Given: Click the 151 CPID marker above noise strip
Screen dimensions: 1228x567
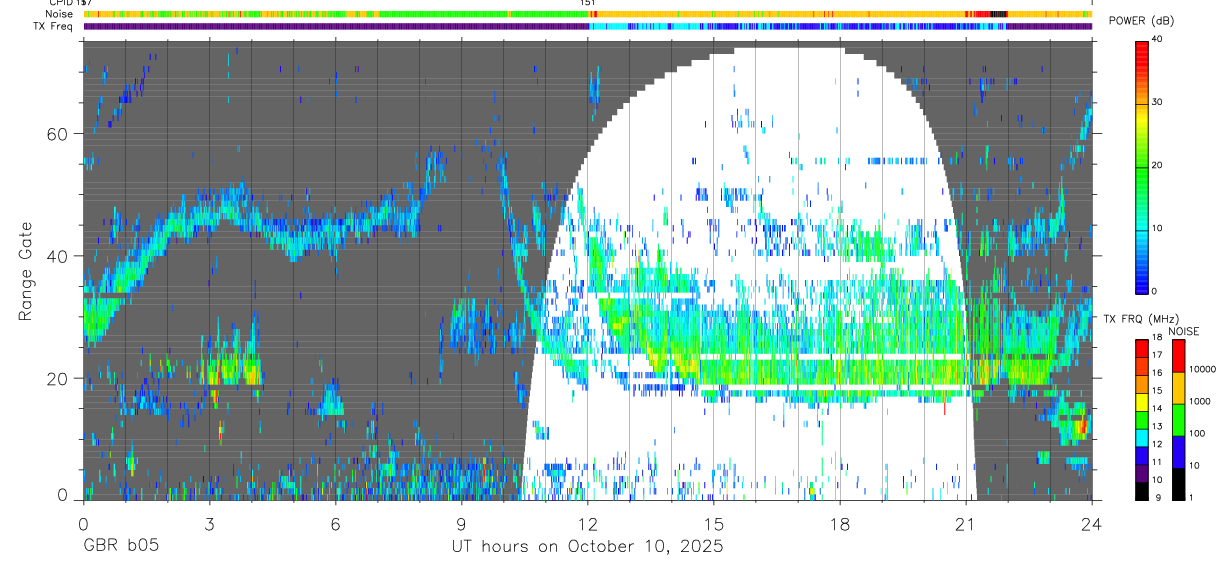Looking at the screenshot, I should coord(588,3).
